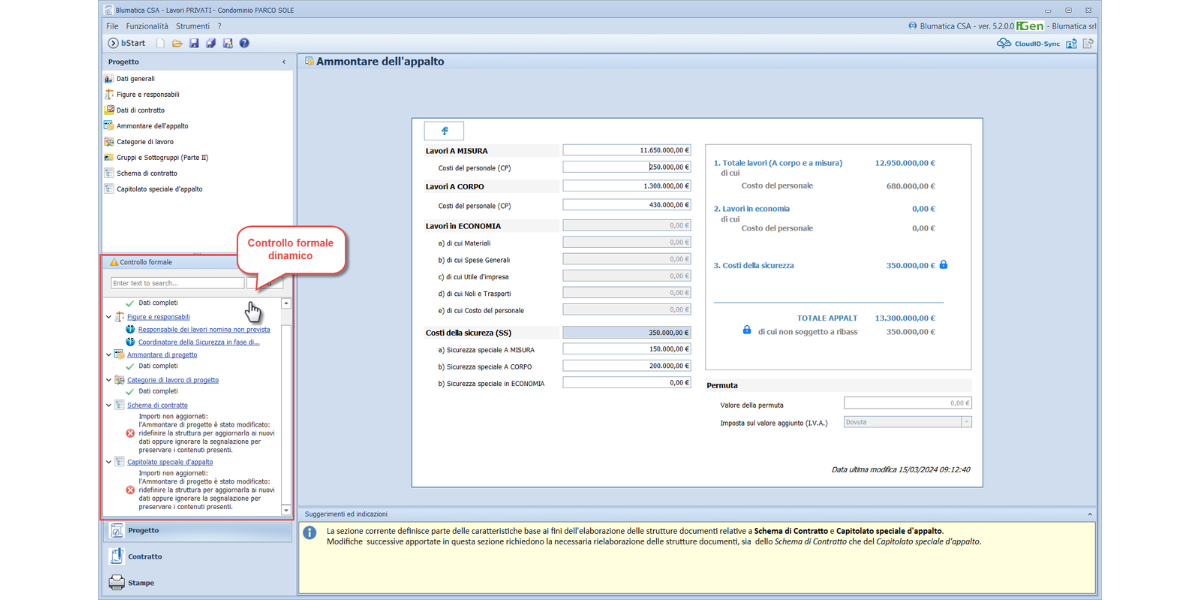Open help via blue question mark icon
1200x600 pixels.
click(x=244, y=43)
